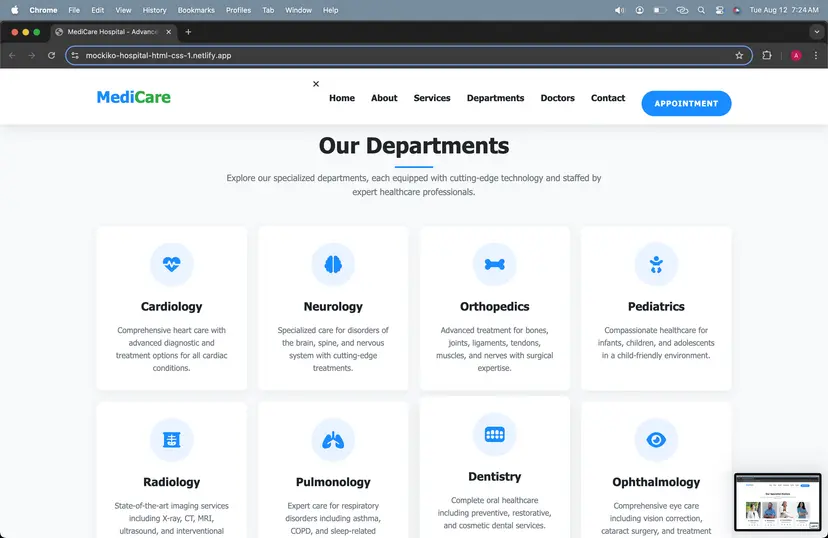This screenshot has height=538, width=828.
Task: Click the Ophthalmology eye icon
Action: [656, 440]
